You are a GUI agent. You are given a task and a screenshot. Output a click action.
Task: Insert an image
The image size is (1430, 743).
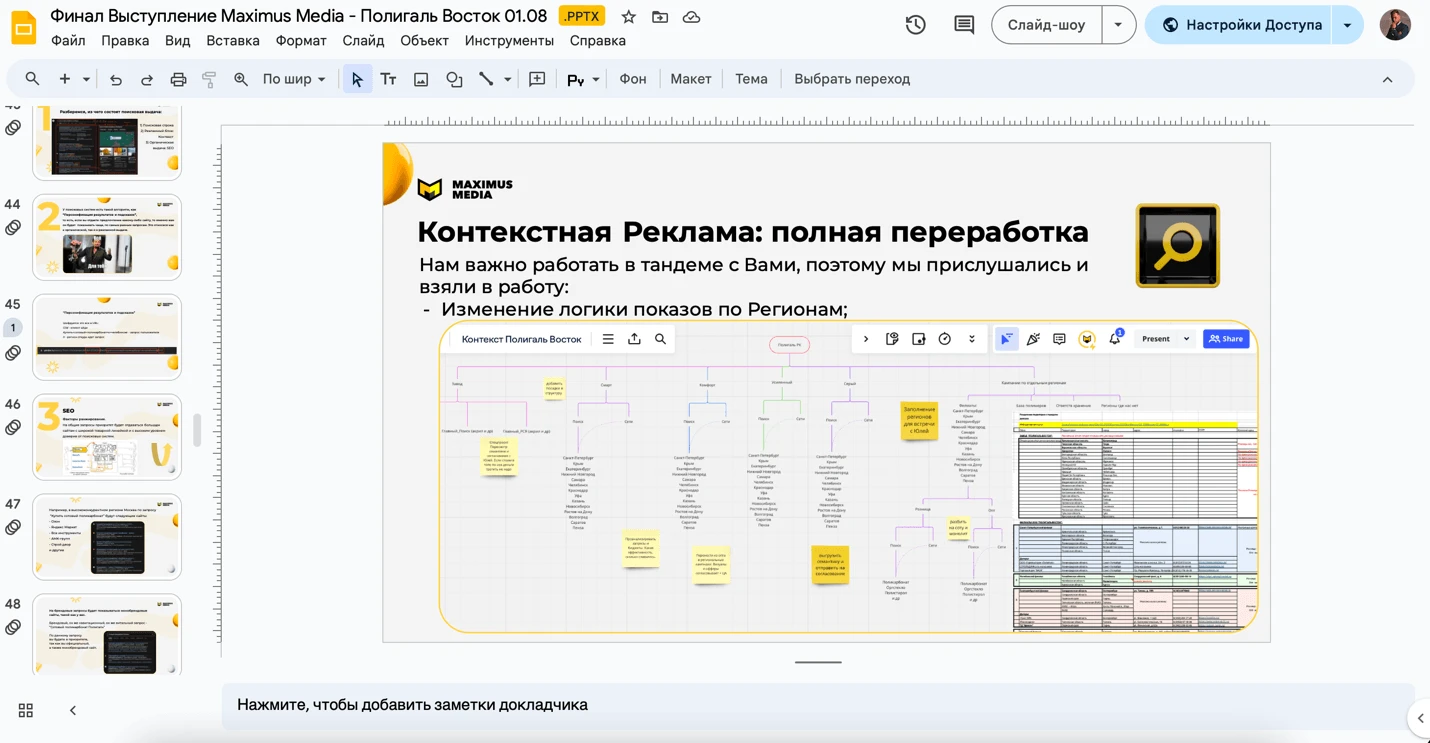(421, 79)
